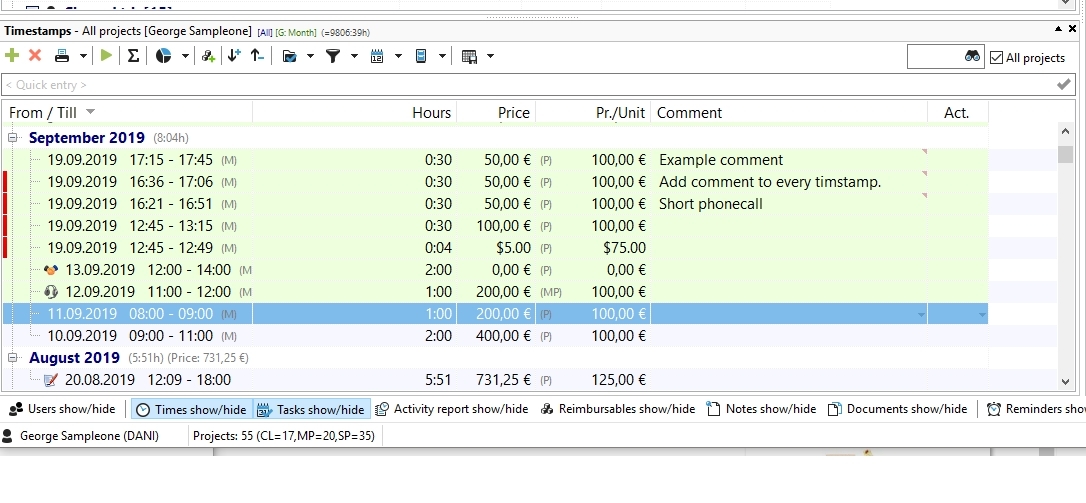The height and width of the screenshot is (503, 1086).
Task: Toggle Times show/hide
Action: click(x=192, y=409)
